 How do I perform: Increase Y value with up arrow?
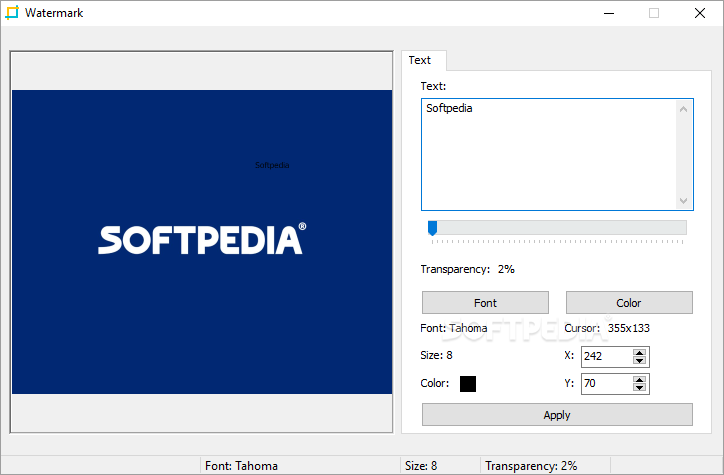(x=639, y=380)
